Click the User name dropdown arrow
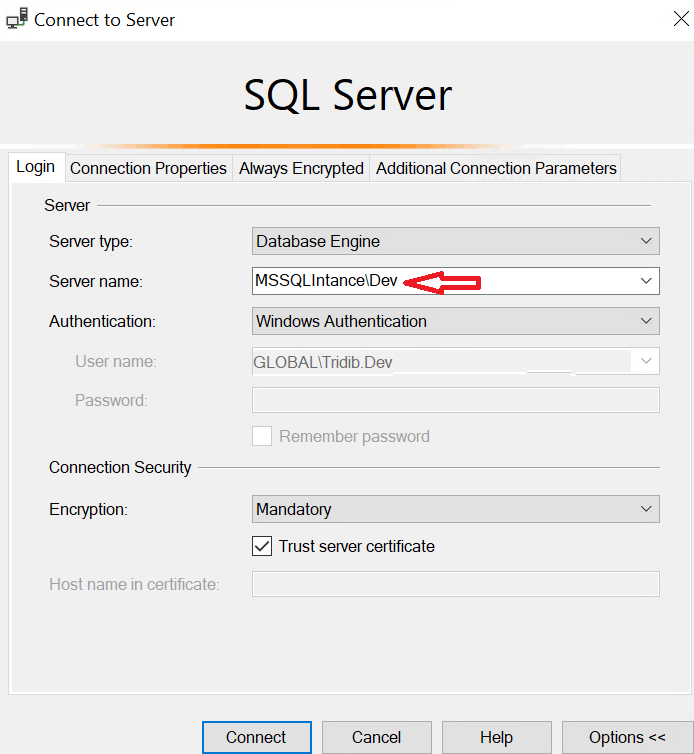This screenshot has width=694, height=754. coord(646,361)
